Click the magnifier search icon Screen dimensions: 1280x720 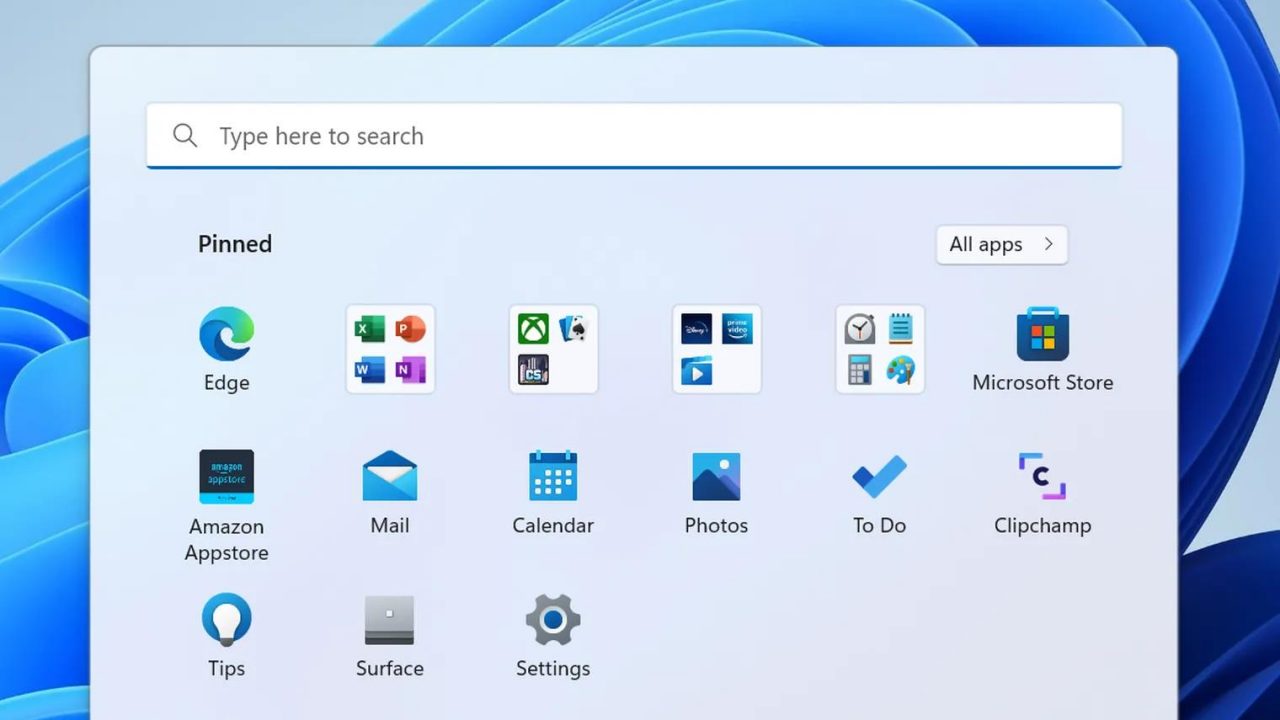[185, 136]
